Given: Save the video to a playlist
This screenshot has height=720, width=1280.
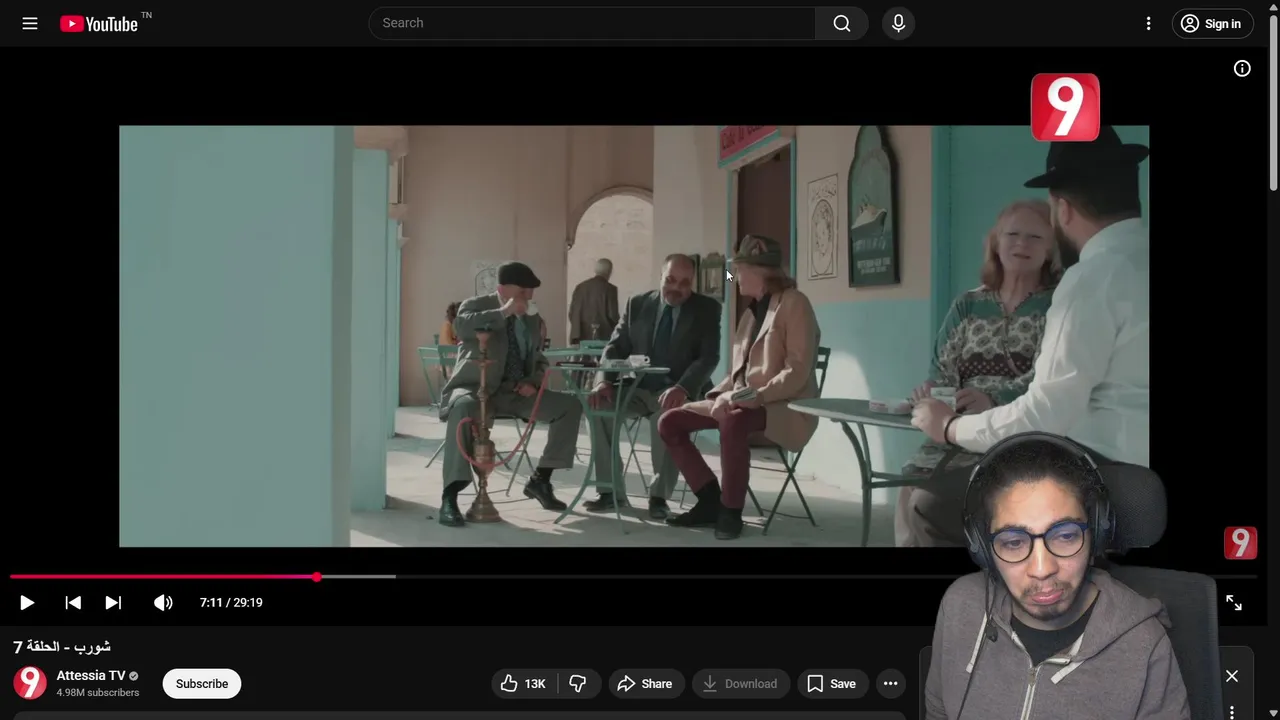Looking at the screenshot, I should 832,684.
